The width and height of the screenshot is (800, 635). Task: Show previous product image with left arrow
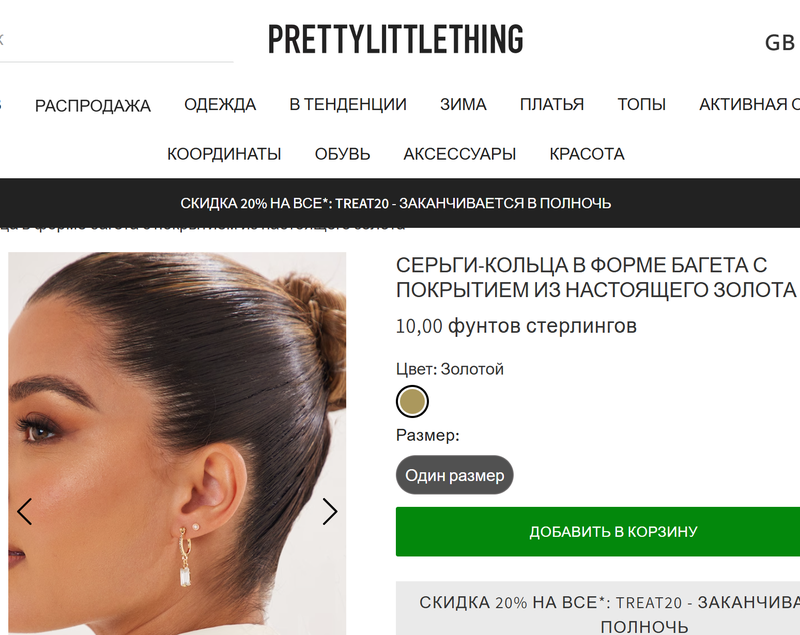click(x=24, y=512)
